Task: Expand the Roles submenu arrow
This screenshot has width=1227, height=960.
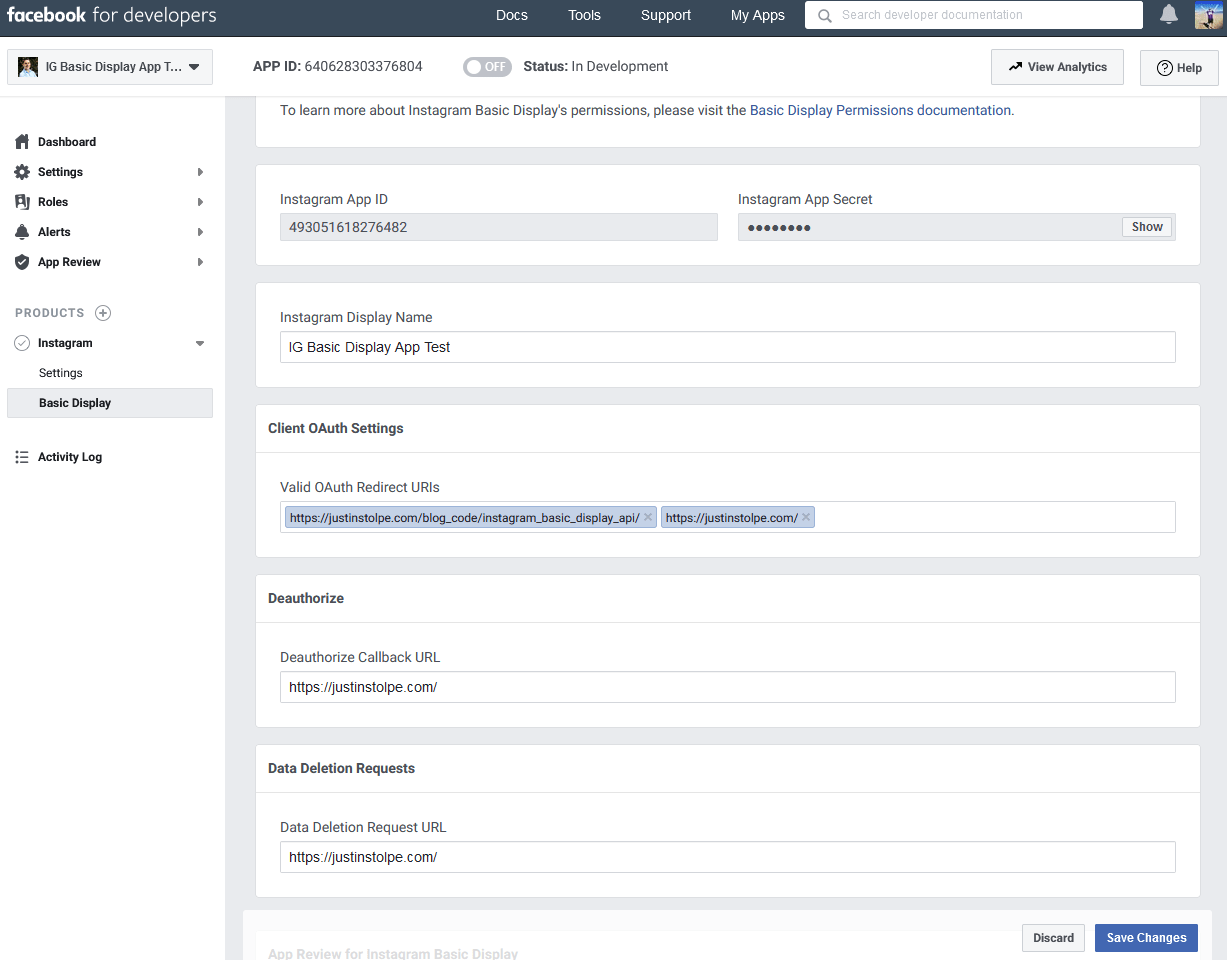Action: pos(200,202)
